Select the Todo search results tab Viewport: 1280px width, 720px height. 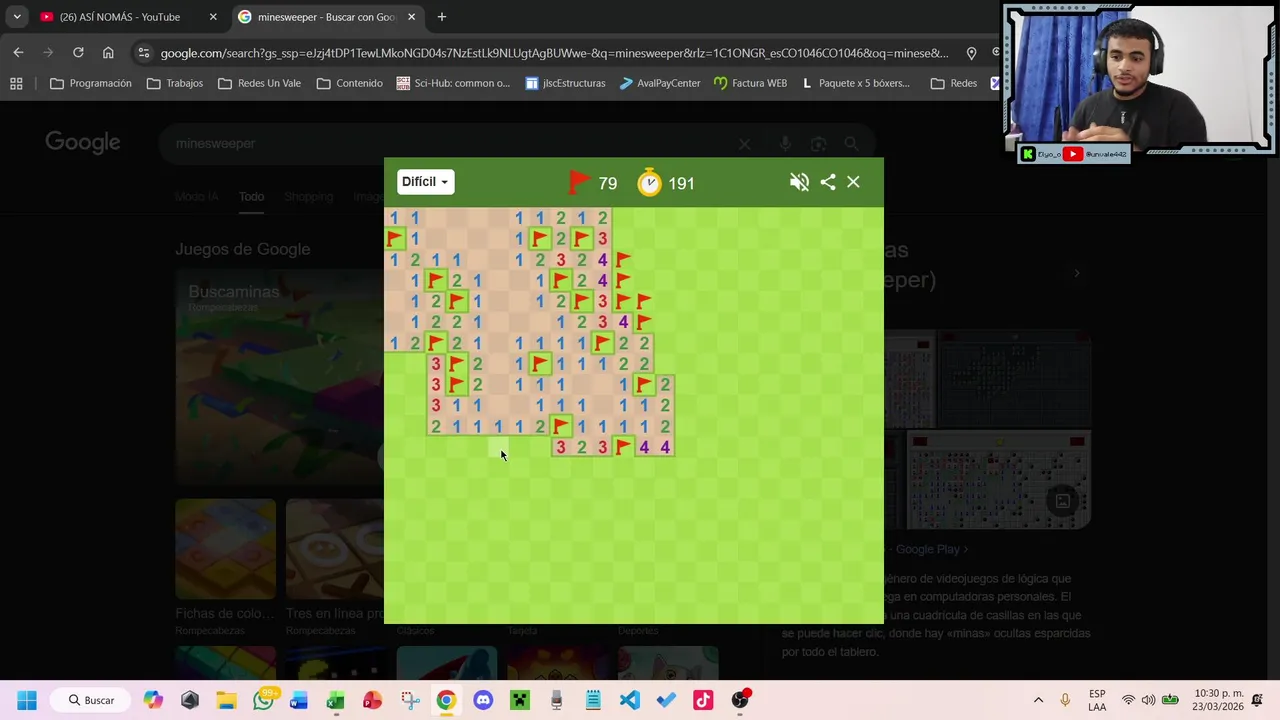tap(251, 197)
